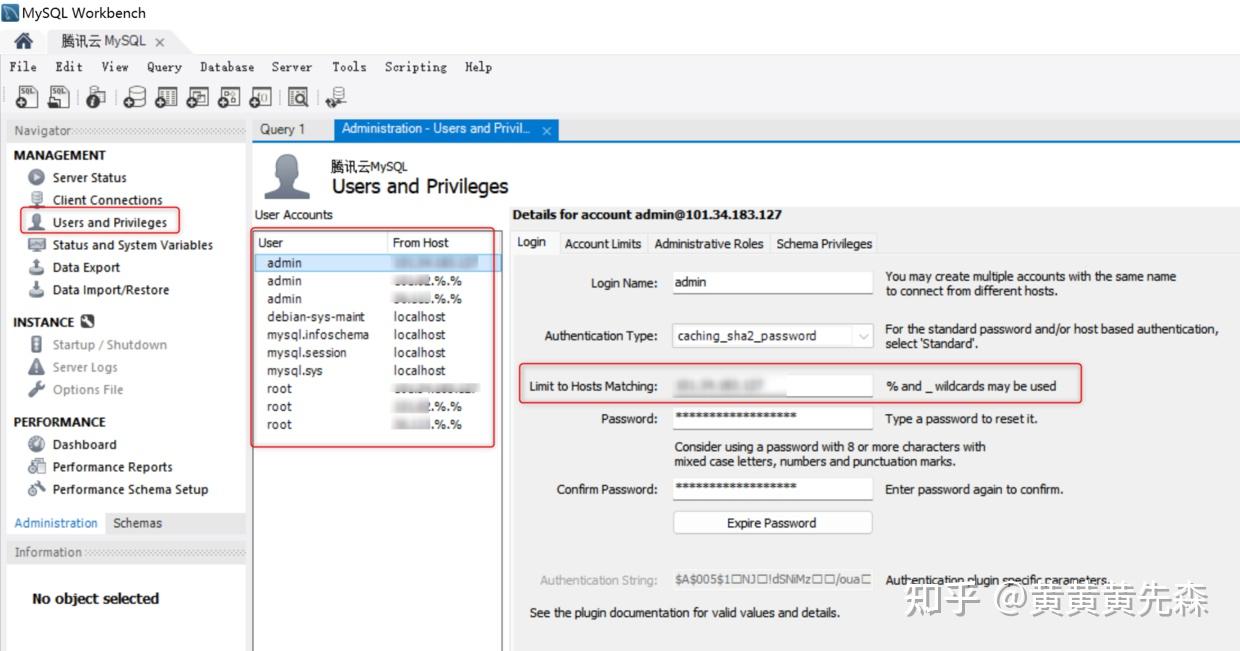Open the Query menu
Image resolution: width=1240 pixels, height=651 pixels.
pos(164,67)
